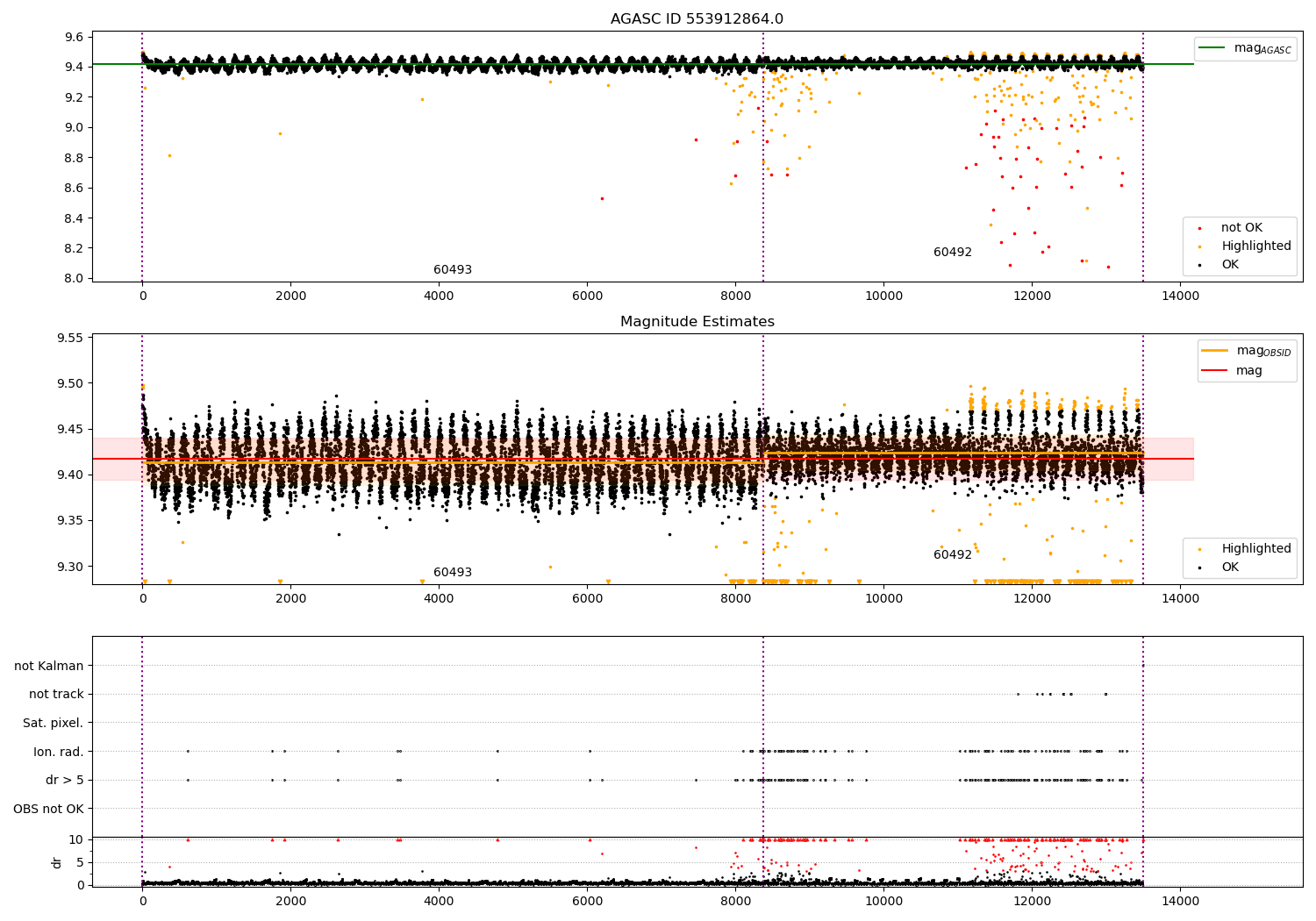
Task: Click the 4000 x-tick under the middle plot
Action: point(439,599)
